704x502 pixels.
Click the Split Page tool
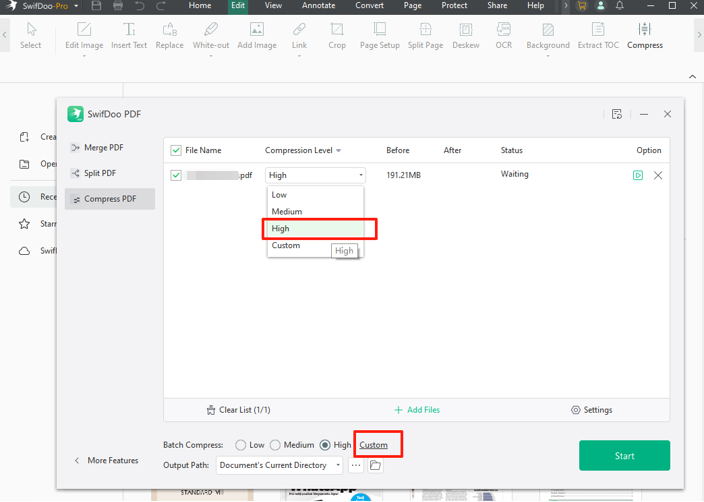pyautogui.click(x=425, y=35)
